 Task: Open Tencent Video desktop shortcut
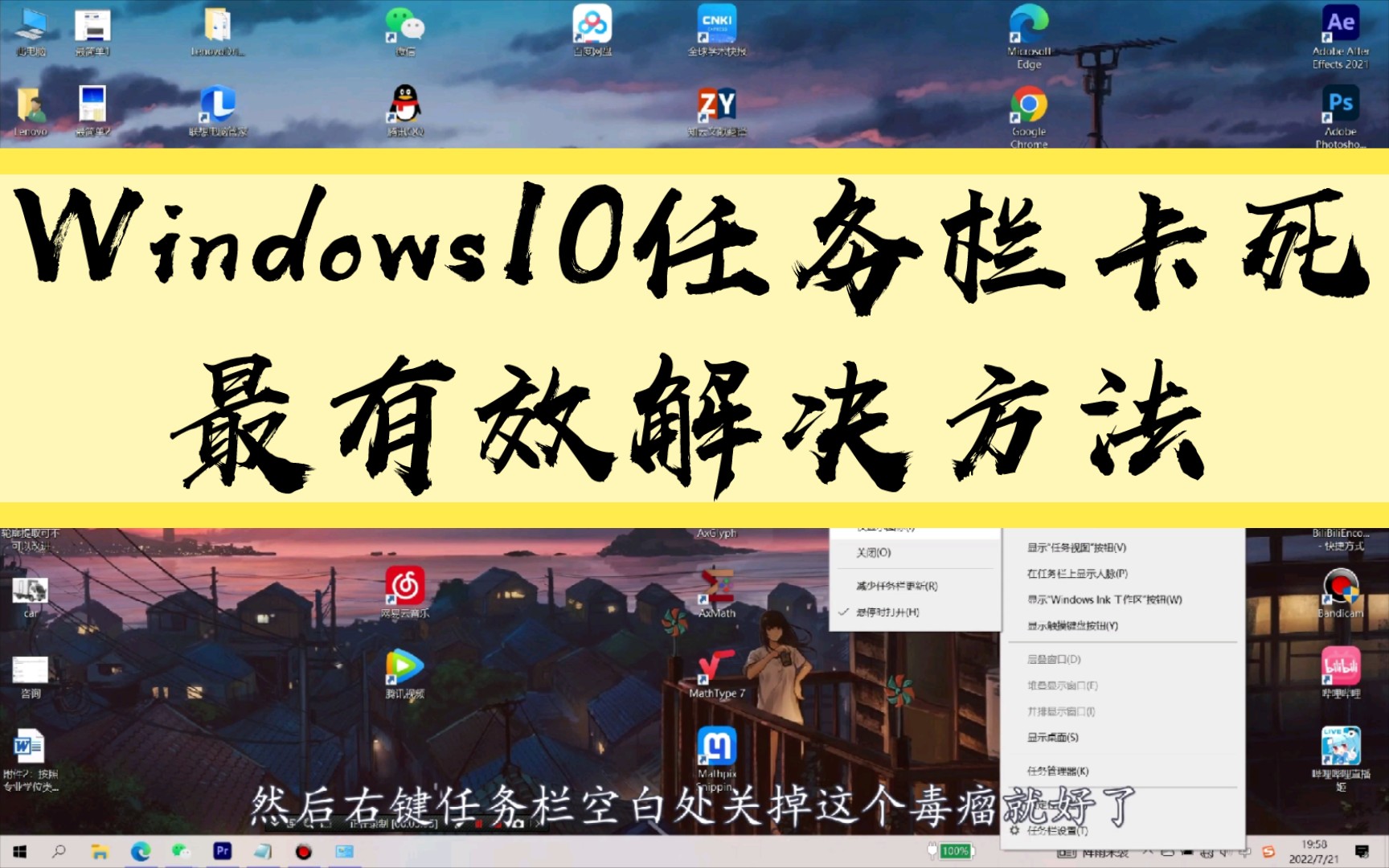tap(405, 674)
